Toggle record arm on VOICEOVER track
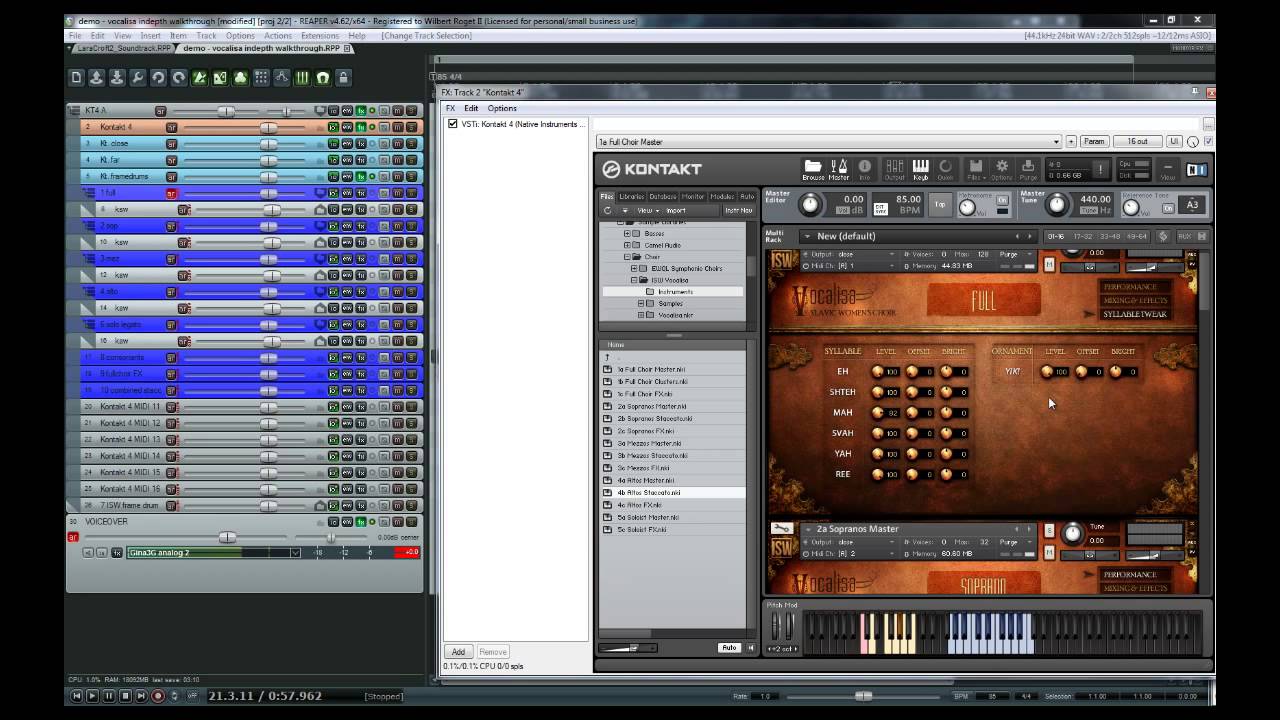Viewport: 1280px width, 720px height. (73, 537)
